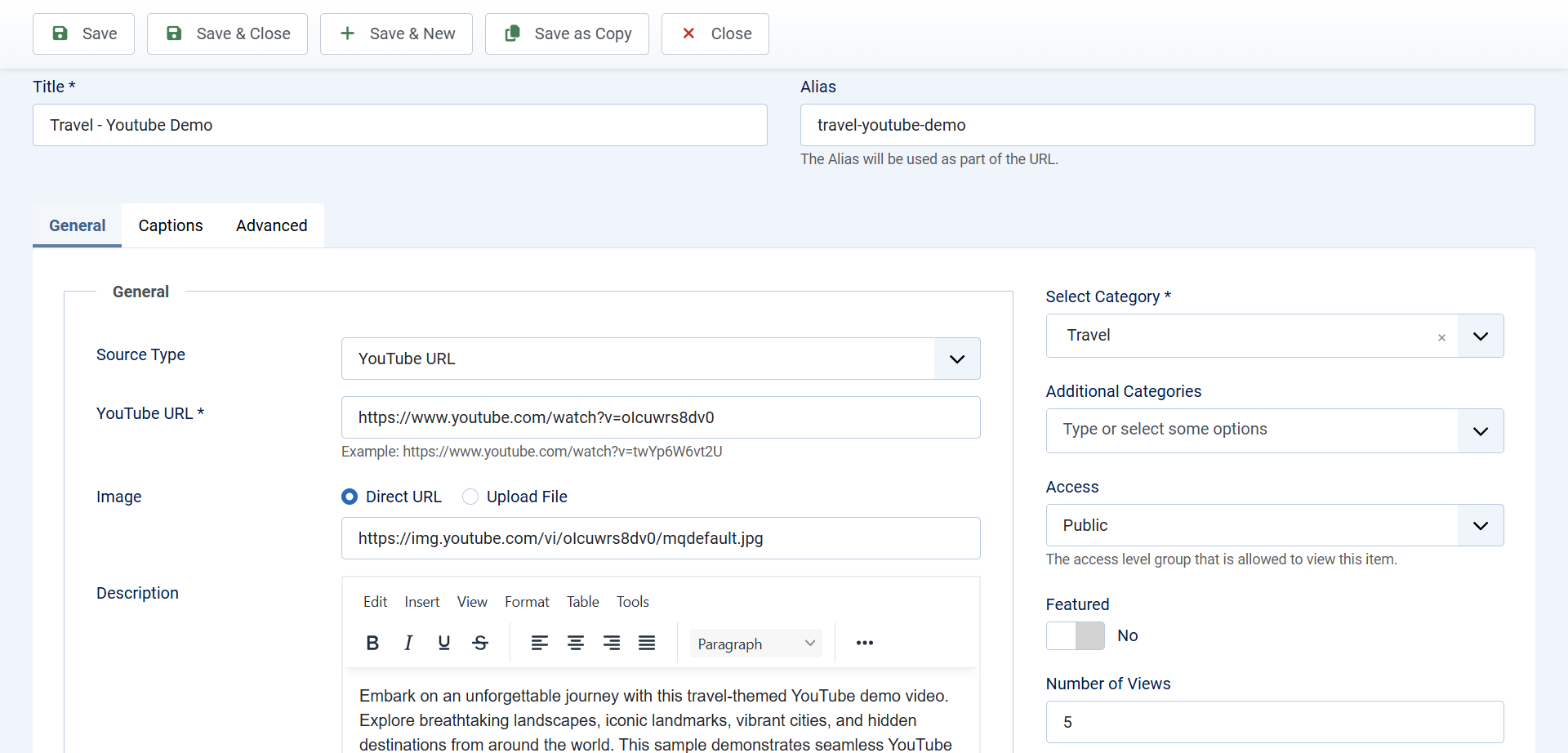
Task: Toggle italic formatting in editor
Action: (408, 643)
